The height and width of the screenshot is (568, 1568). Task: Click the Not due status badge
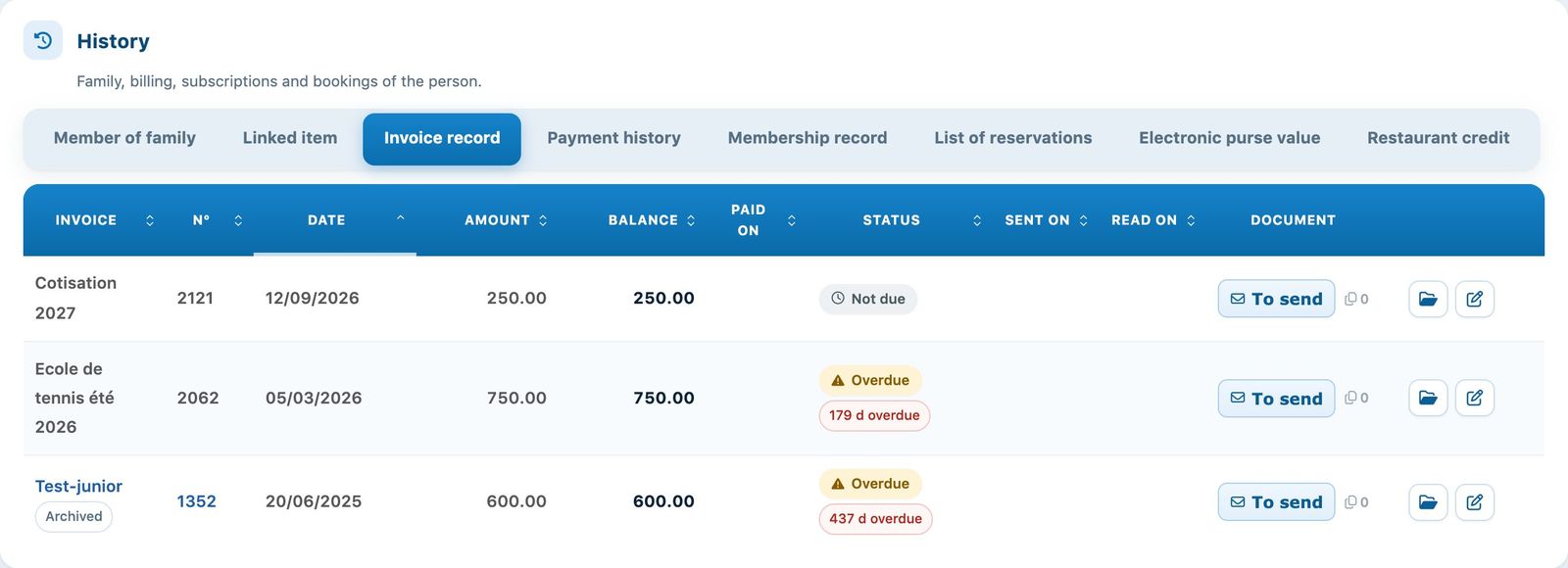coord(868,299)
